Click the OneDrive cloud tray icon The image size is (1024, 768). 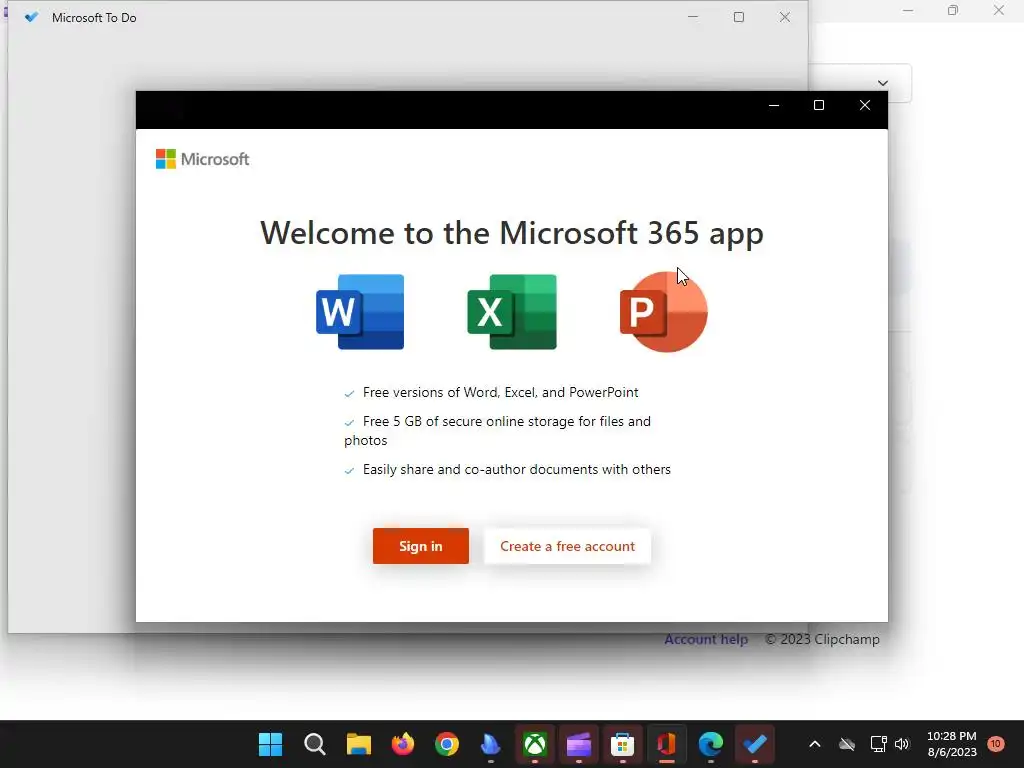pyautogui.click(x=847, y=744)
